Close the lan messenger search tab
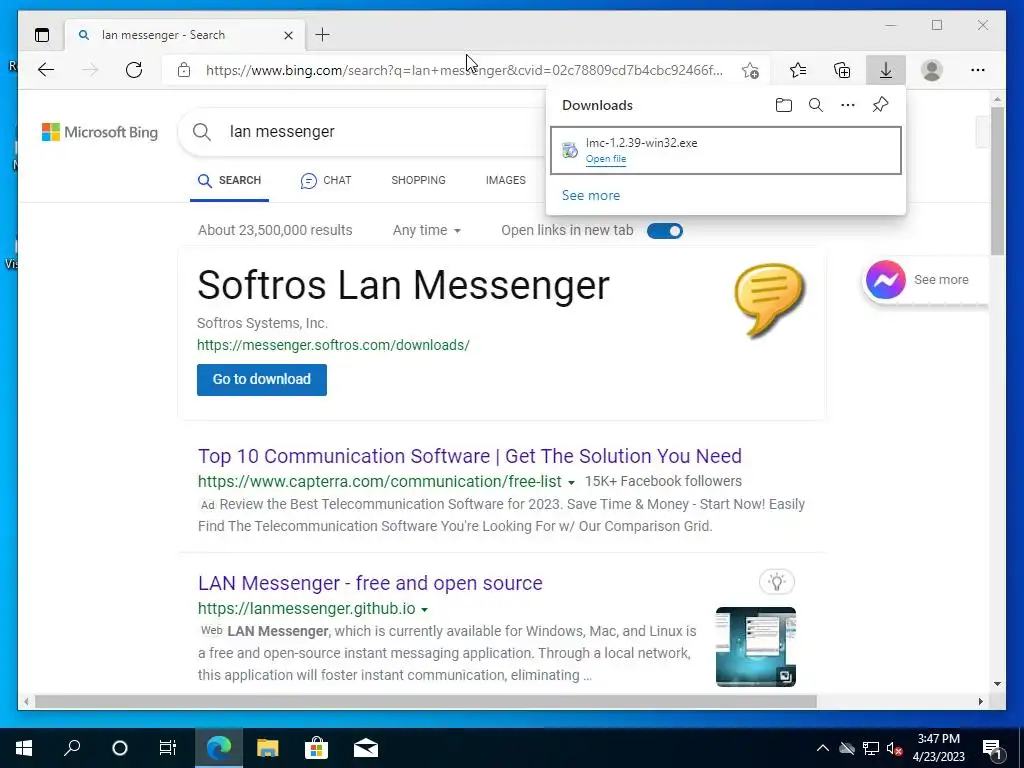Screen dimensions: 1024x768 [x=288, y=35]
